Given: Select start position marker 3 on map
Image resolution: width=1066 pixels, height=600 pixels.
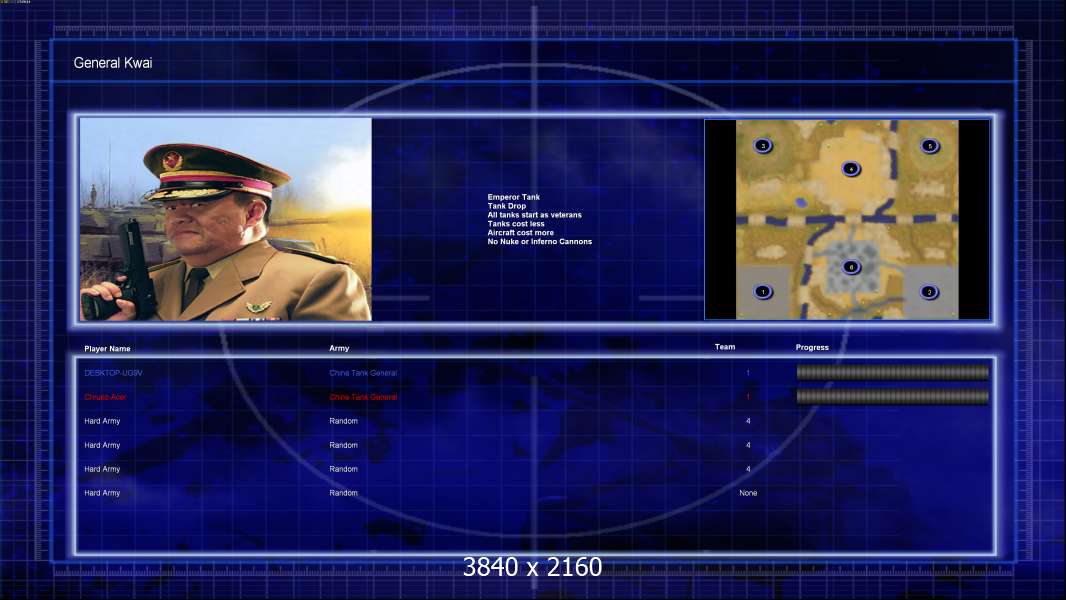Looking at the screenshot, I should (x=763, y=145).
